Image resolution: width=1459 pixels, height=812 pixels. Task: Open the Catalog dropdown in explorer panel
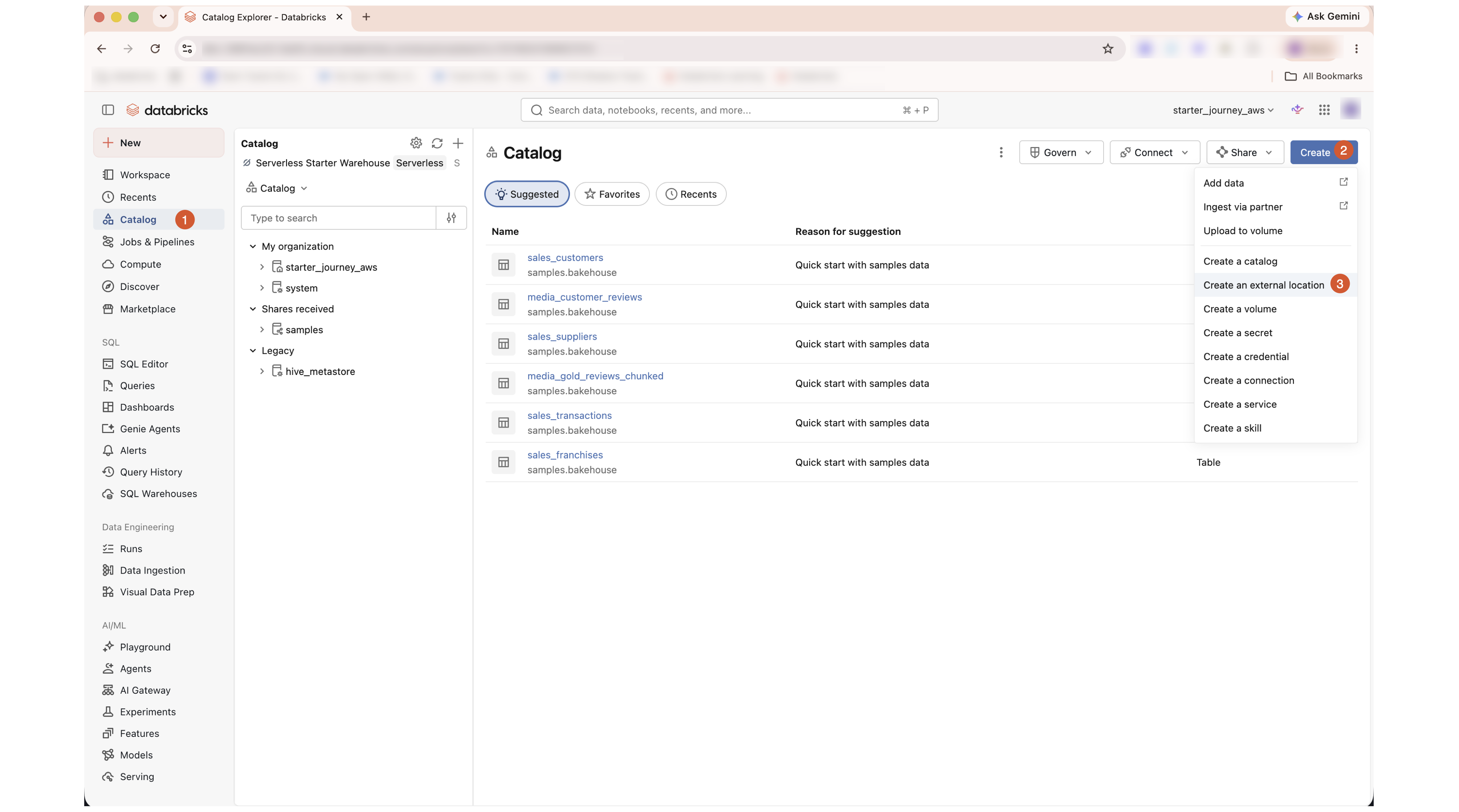(277, 188)
